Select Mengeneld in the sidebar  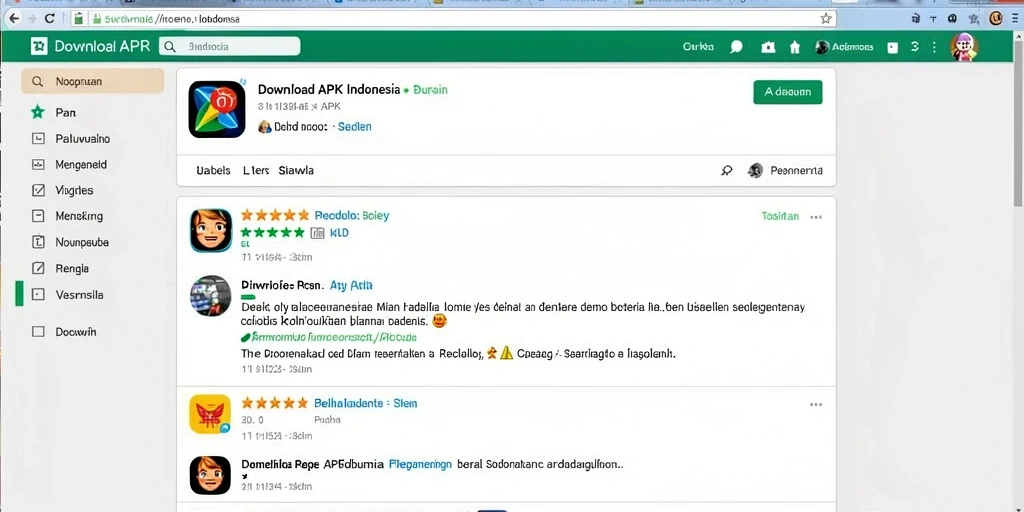point(81,165)
